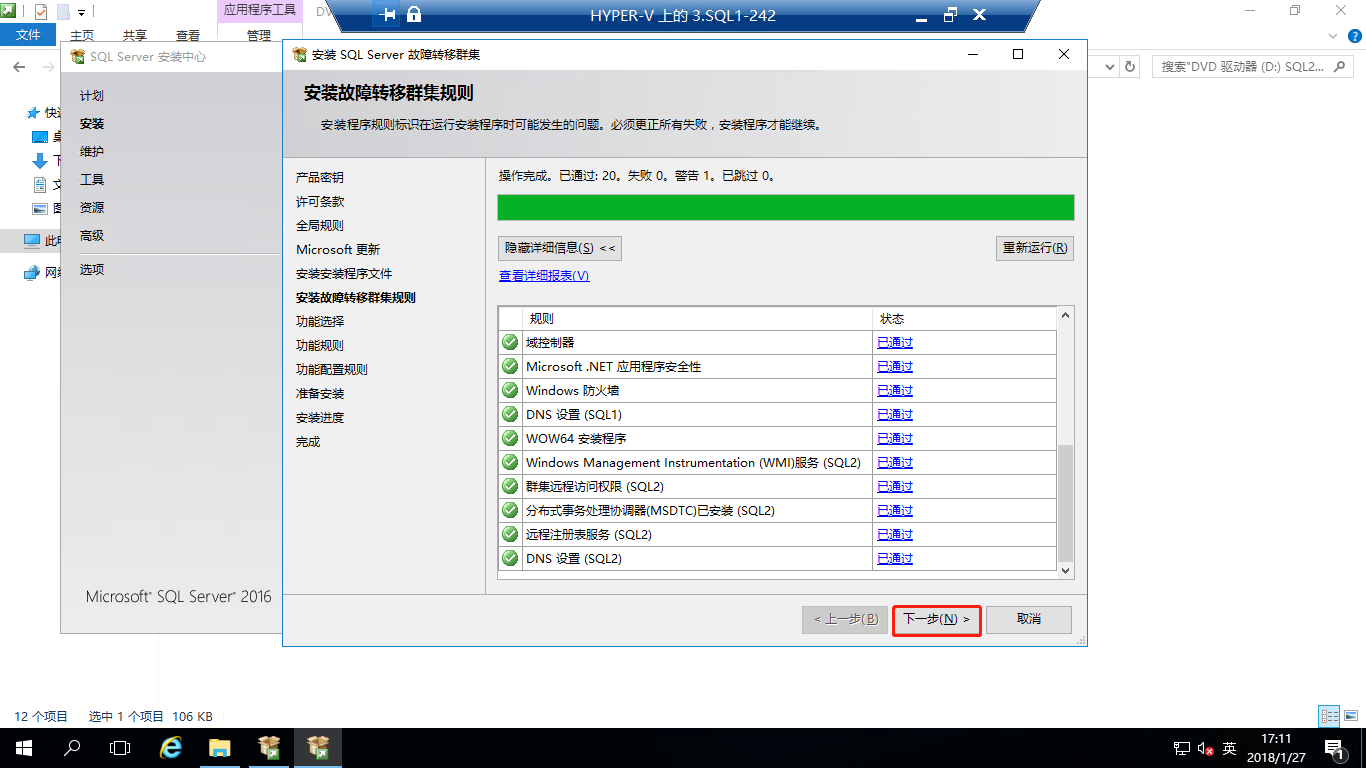Select Microsoft 更新 step in sidebar
Screen dimensions: 1366x768
(x=338, y=249)
